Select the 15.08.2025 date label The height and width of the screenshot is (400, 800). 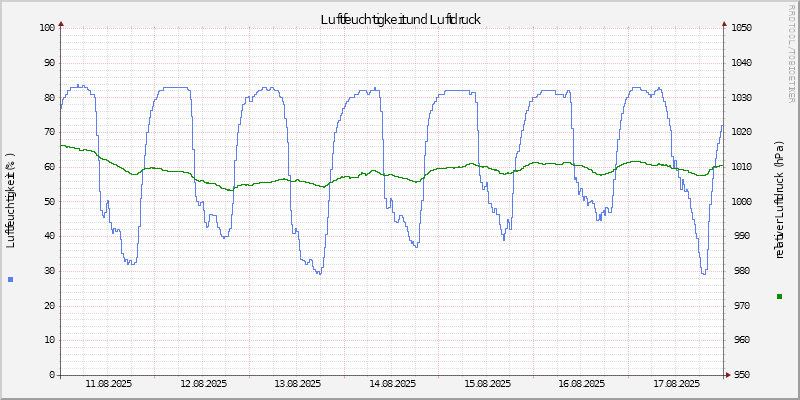click(487, 383)
